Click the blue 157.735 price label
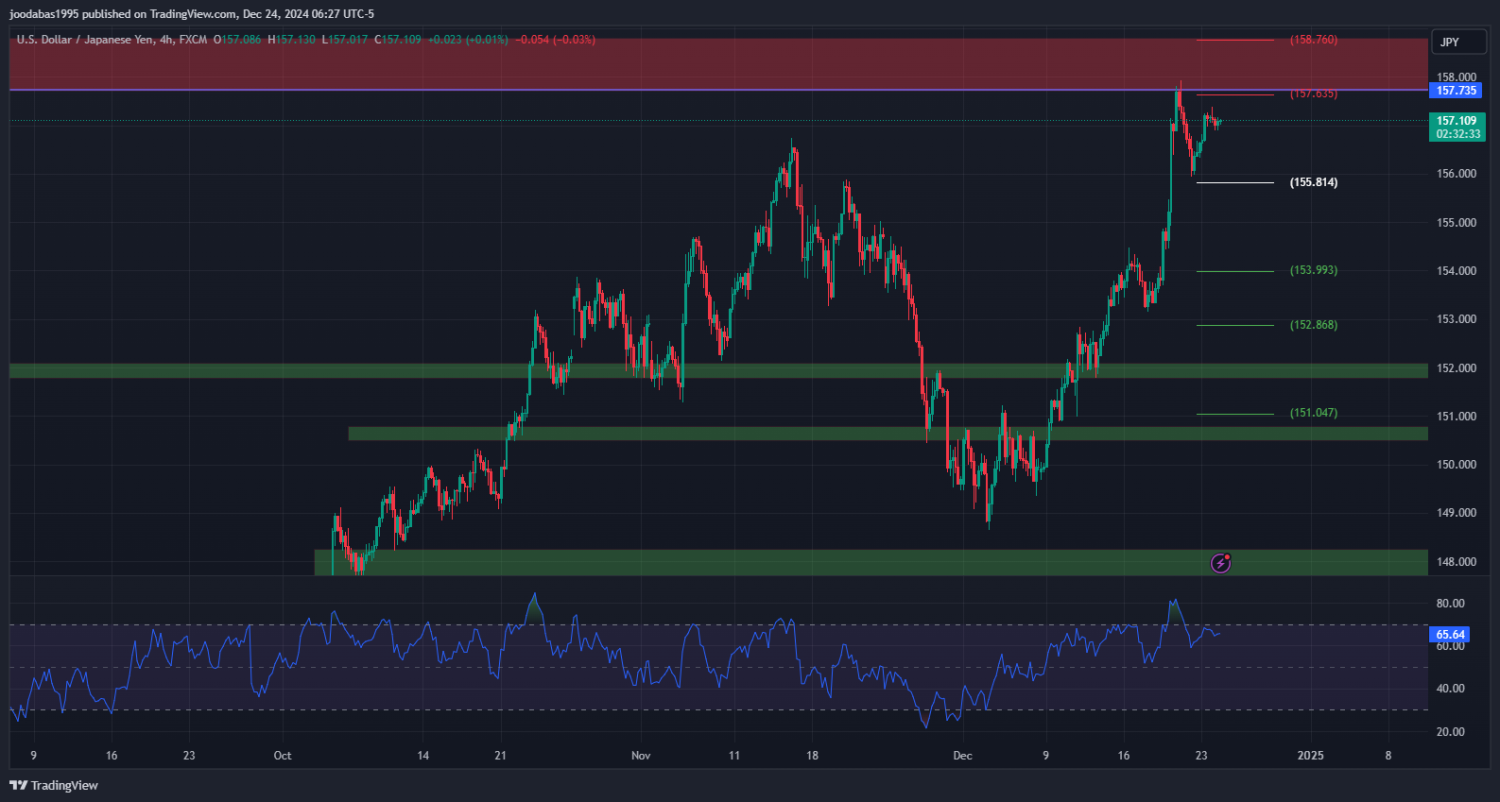Screen dimensions: 1500x802 coord(1456,90)
